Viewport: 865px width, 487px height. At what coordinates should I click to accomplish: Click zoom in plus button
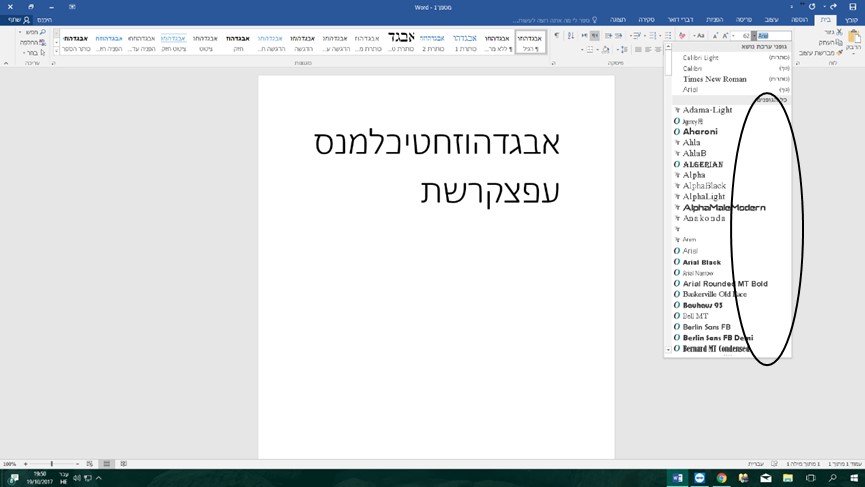(25, 464)
